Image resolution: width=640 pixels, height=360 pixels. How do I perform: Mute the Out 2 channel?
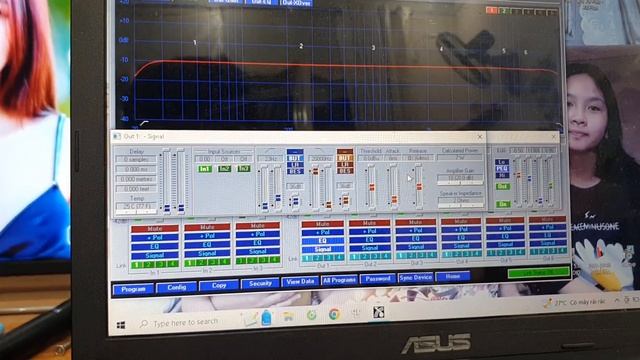coord(369,223)
